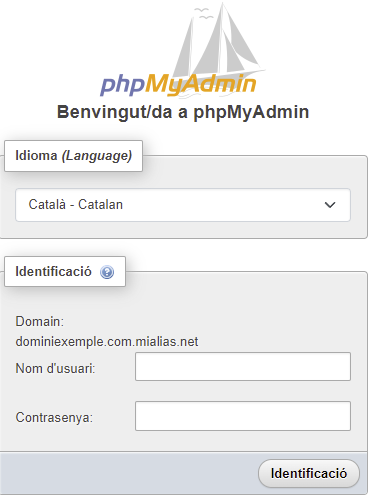This screenshot has width=368, height=495.
Task: Click the 'Identificació' section legend text
Action: pyautogui.click(x=53, y=272)
